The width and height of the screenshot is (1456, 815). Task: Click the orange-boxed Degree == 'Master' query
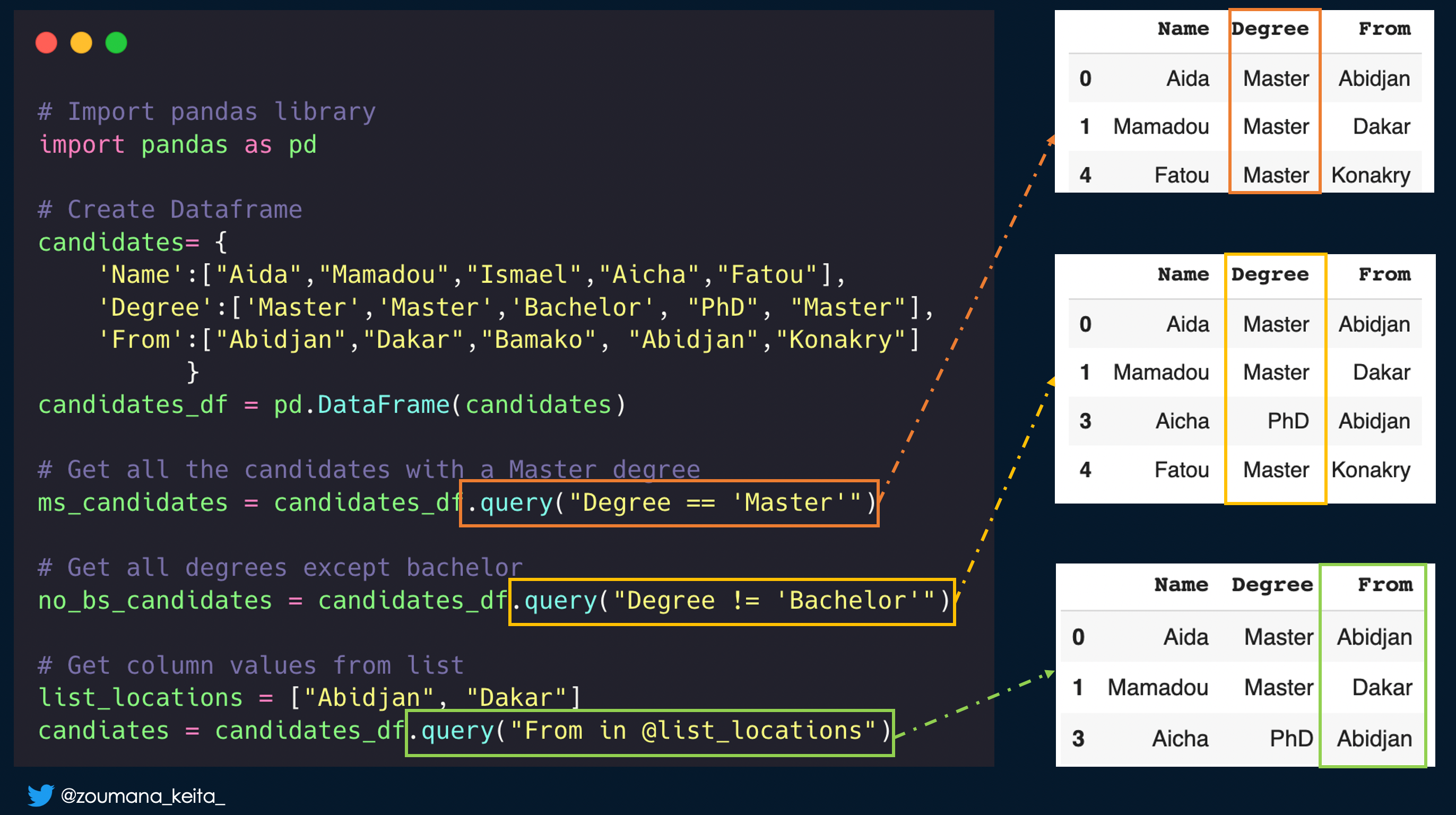[669, 503]
